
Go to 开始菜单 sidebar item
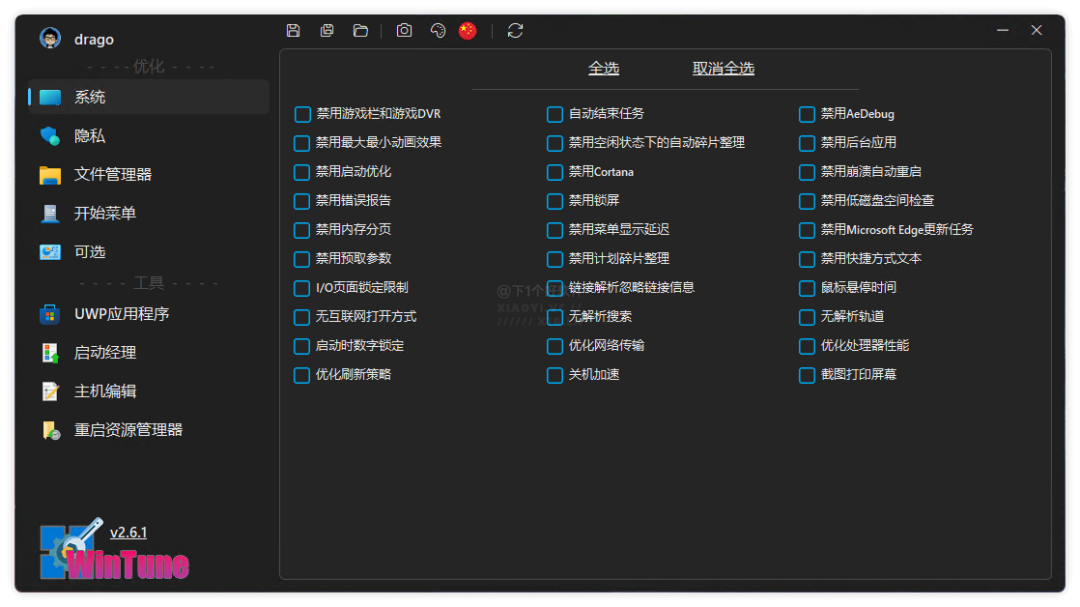tap(149, 213)
